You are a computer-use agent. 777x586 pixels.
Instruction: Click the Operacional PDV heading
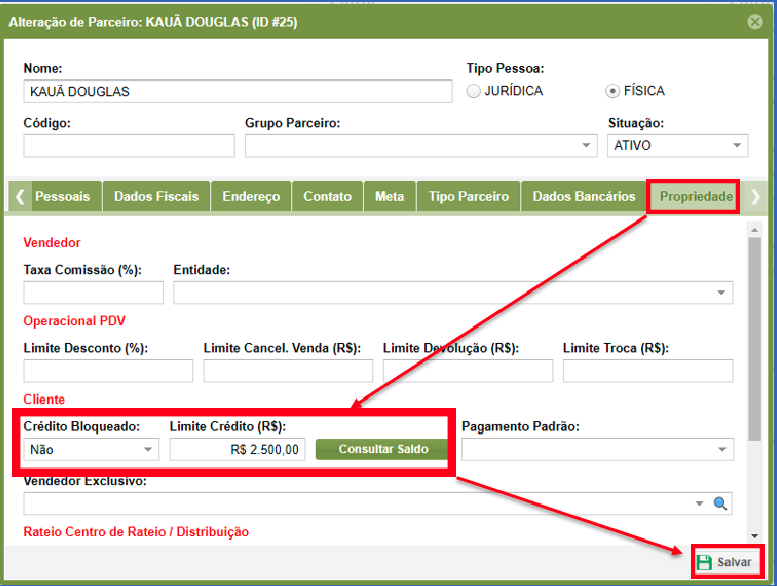coord(74,321)
